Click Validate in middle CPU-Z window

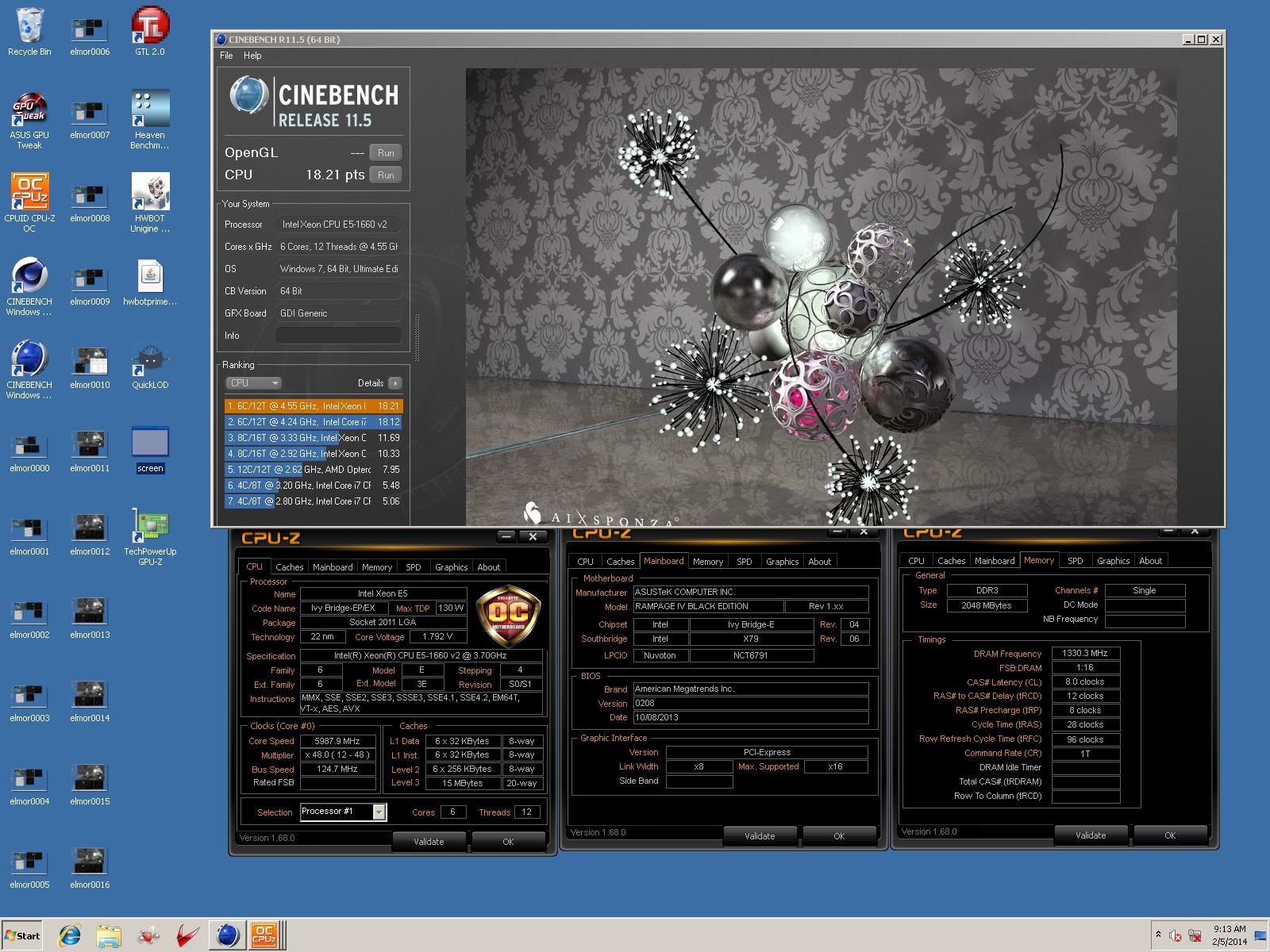point(760,836)
